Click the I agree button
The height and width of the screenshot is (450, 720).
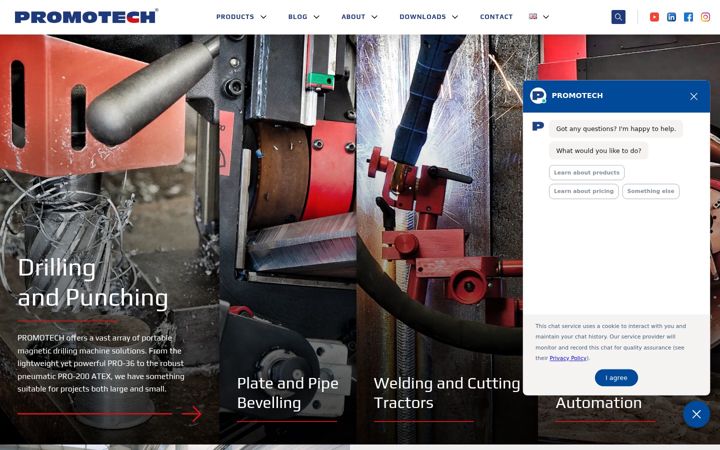(616, 377)
